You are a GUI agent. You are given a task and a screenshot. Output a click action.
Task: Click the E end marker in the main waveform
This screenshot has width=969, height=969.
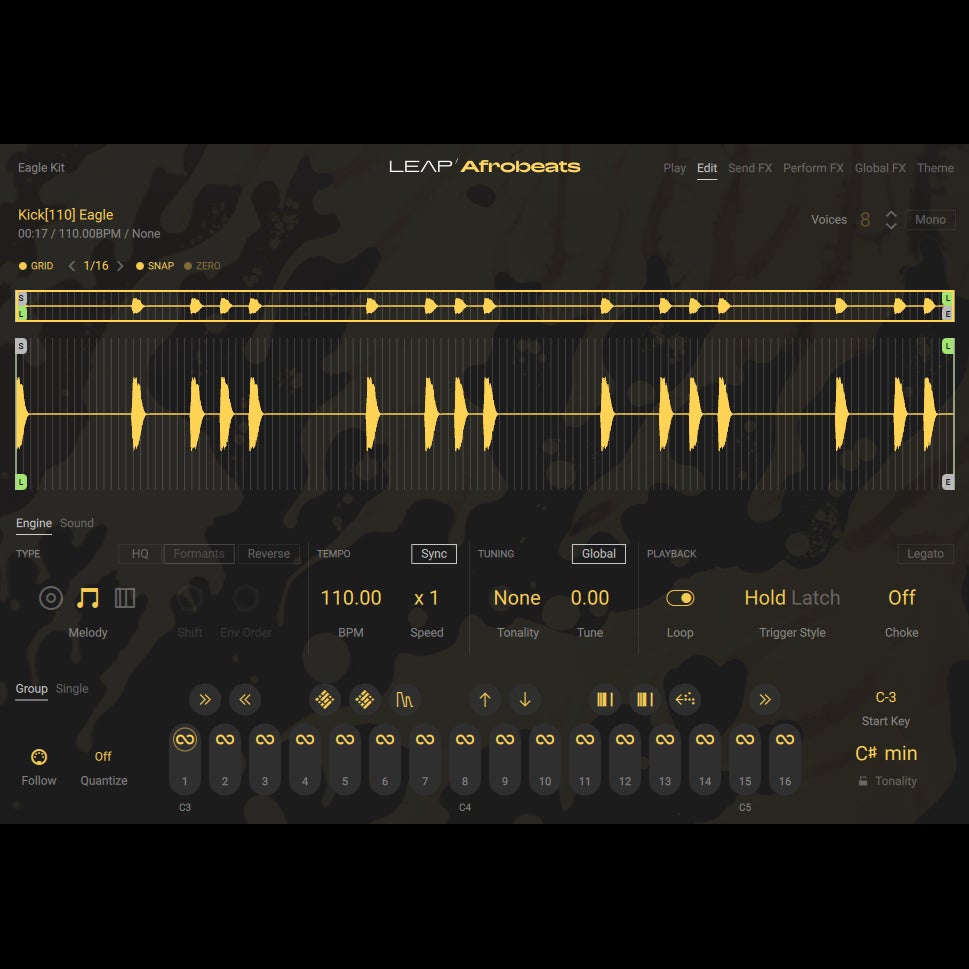pyautogui.click(x=948, y=482)
